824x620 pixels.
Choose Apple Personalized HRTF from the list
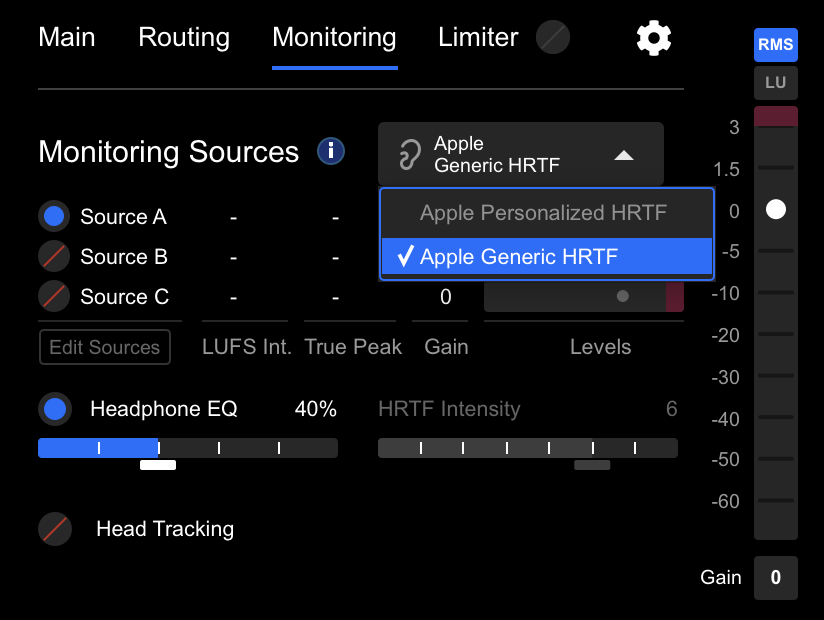(x=546, y=212)
